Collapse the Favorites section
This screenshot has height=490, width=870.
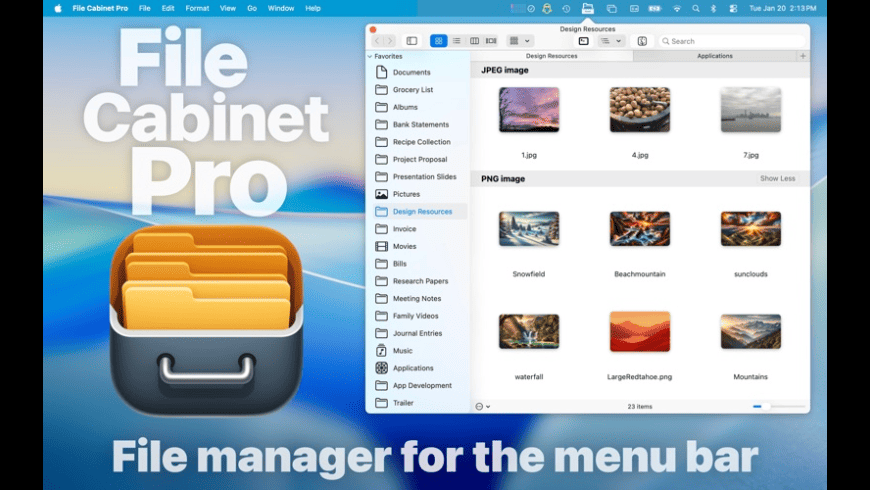(x=370, y=57)
